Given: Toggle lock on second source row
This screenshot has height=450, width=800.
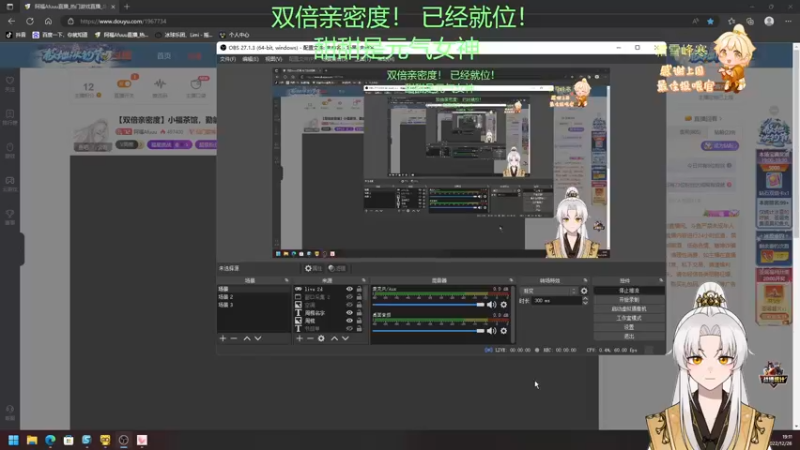Looking at the screenshot, I should [x=359, y=297].
